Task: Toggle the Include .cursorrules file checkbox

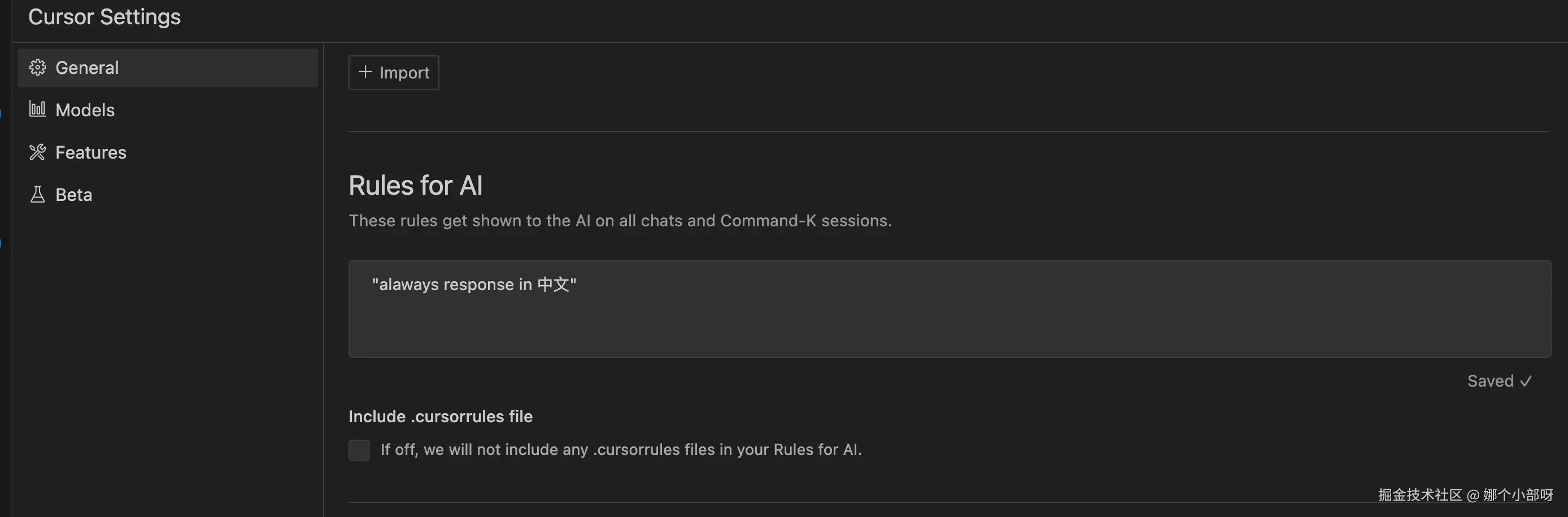Action: point(359,450)
